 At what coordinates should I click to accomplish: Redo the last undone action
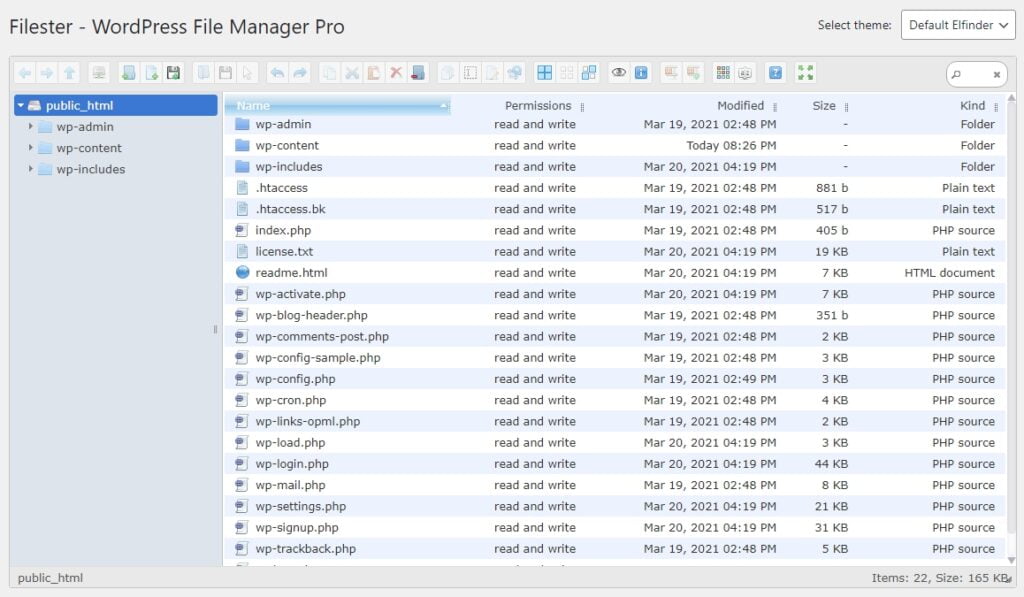point(298,73)
